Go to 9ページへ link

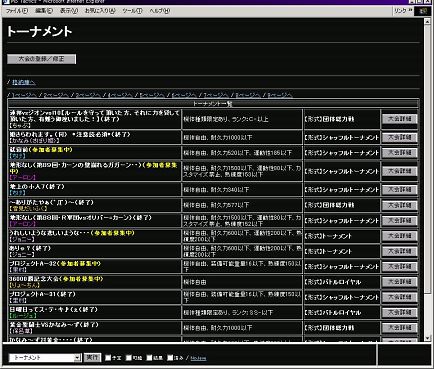point(280,95)
